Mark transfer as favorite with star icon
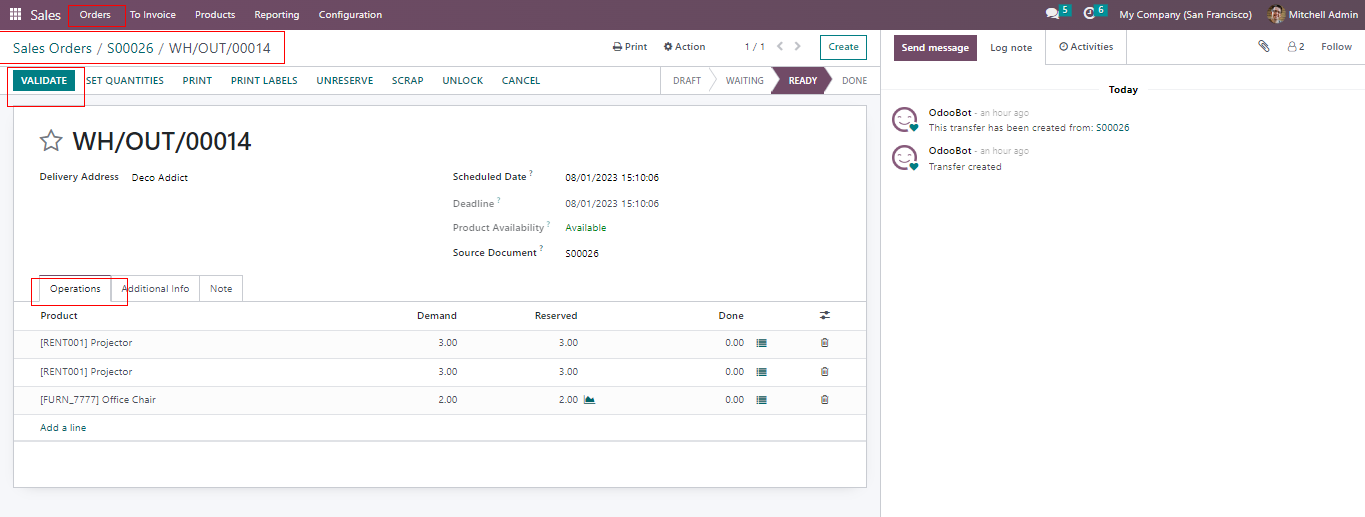 (x=51, y=141)
